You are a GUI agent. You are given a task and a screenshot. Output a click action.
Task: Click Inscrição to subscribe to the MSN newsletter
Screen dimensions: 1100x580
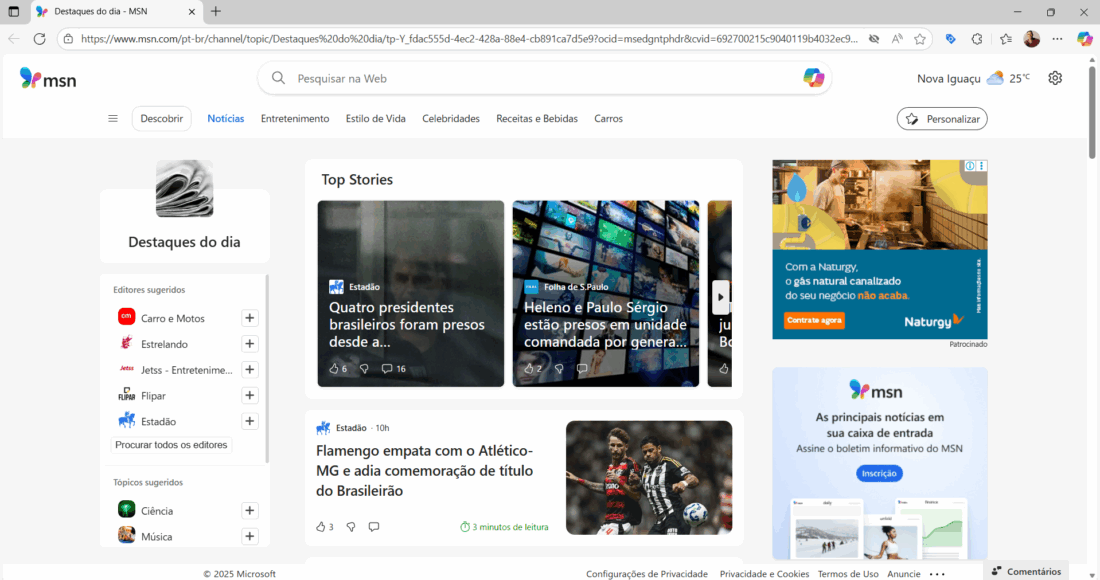(x=879, y=473)
